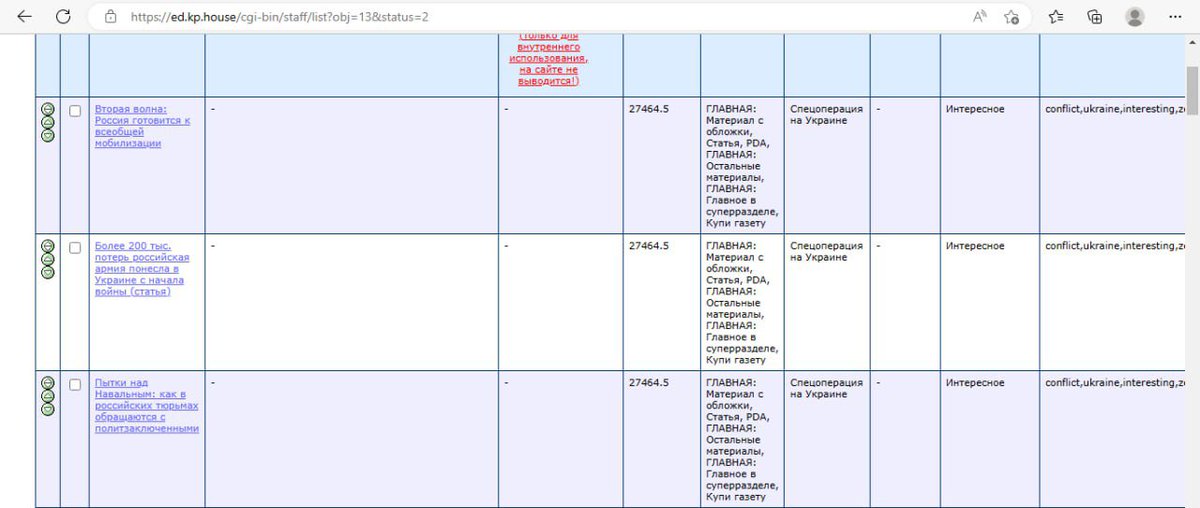Tick the checkbox for 'Более 200 тыс.' article
Screen dimensions: 1200x508
coord(75,246)
